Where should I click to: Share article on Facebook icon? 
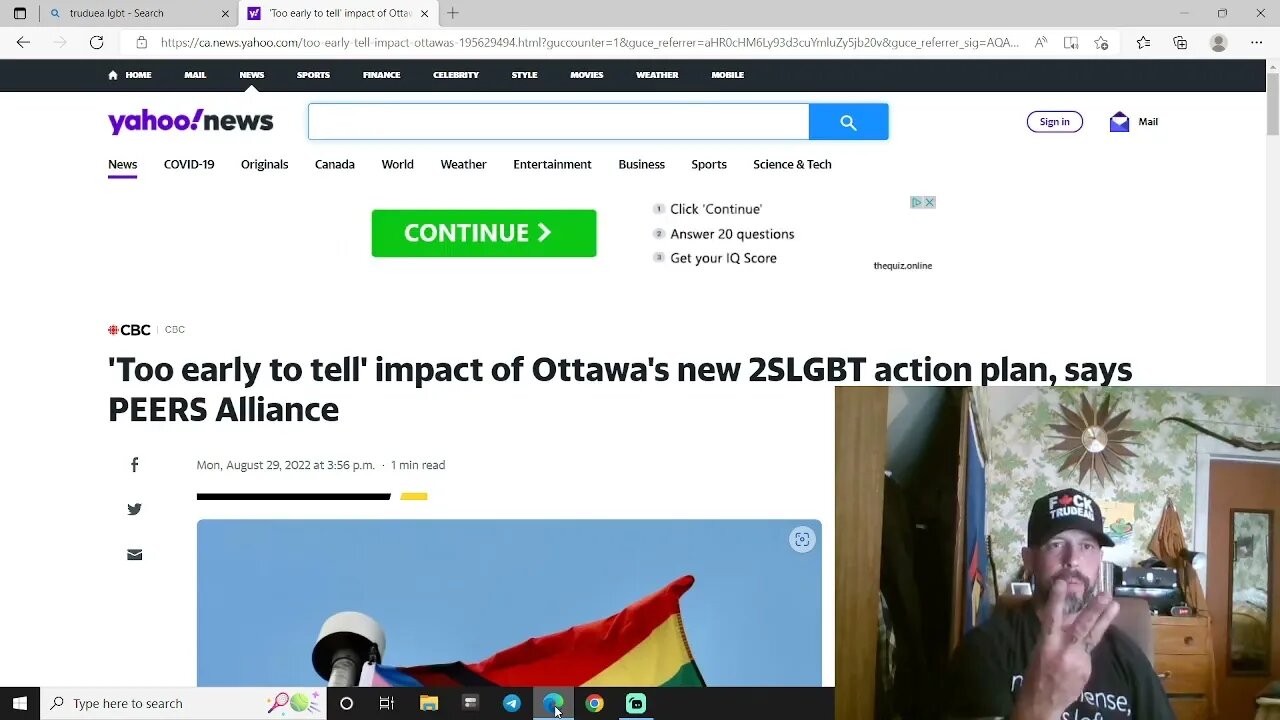[x=134, y=465]
